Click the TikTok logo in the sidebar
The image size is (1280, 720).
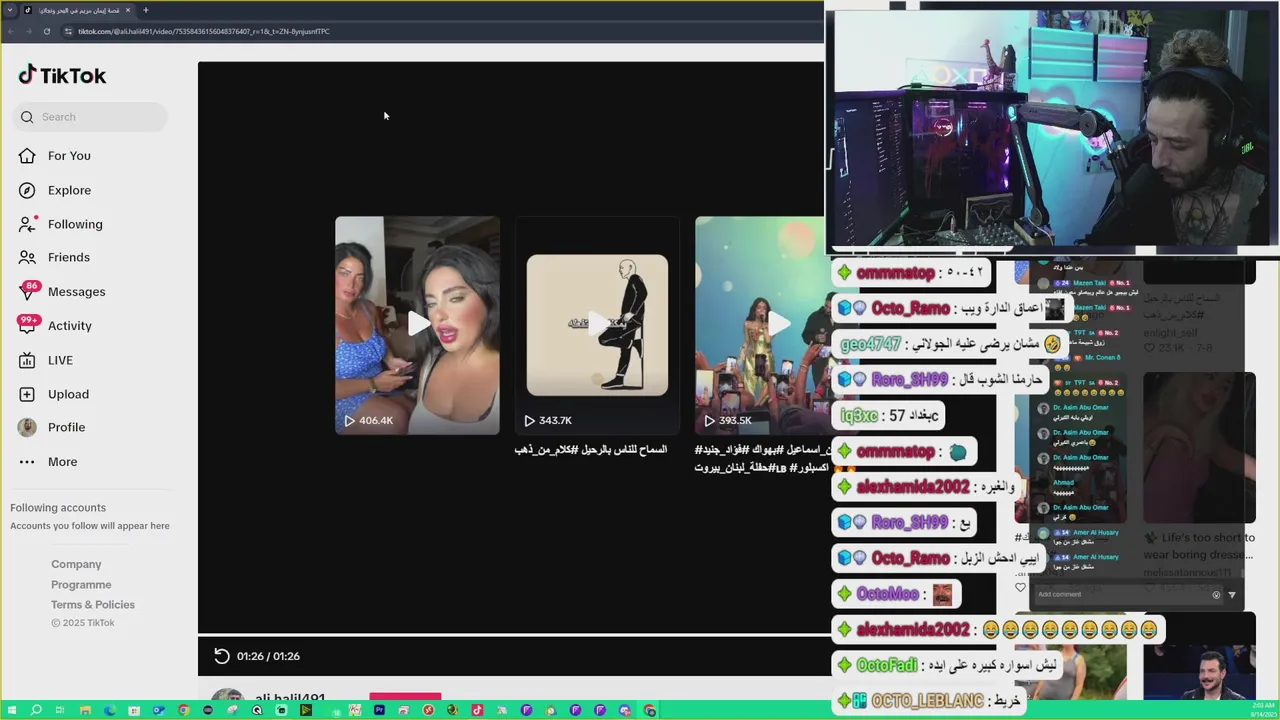pos(62,75)
